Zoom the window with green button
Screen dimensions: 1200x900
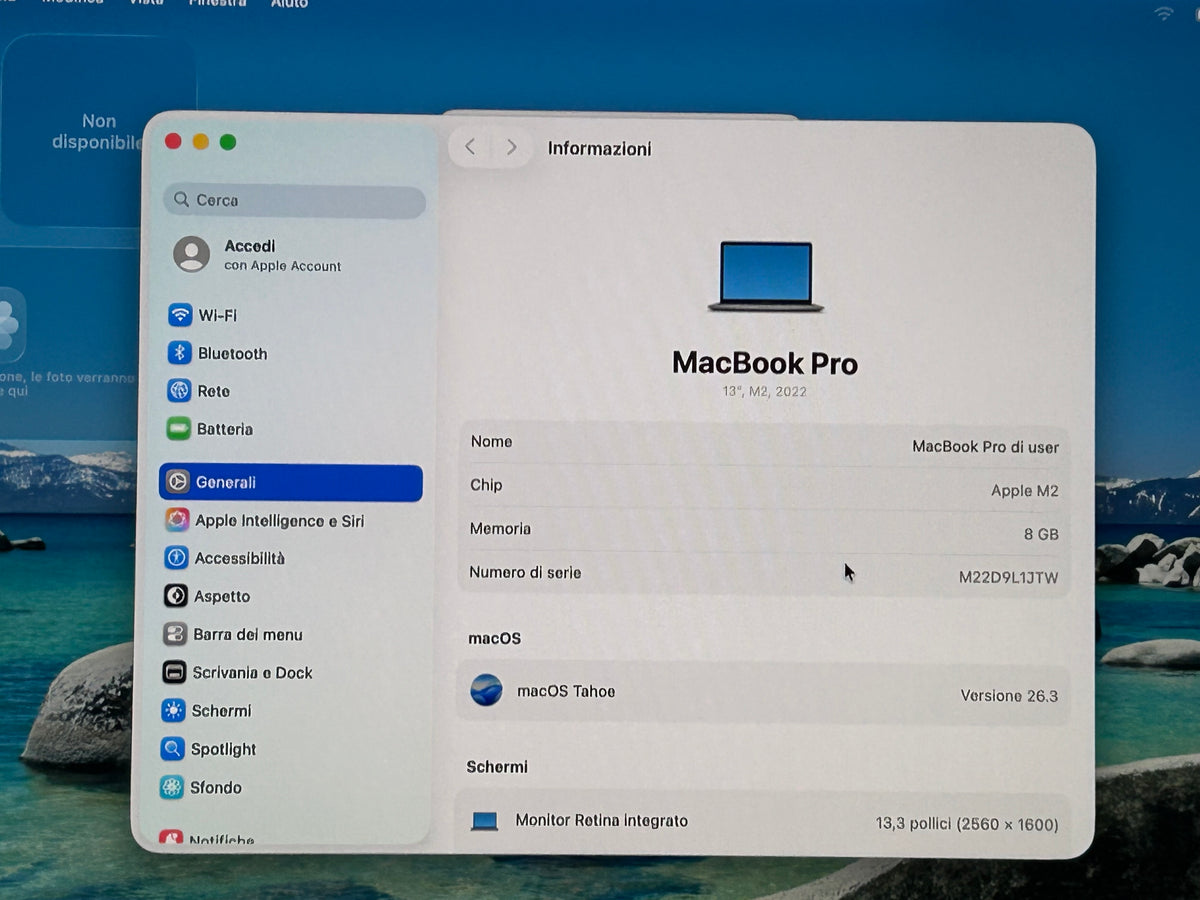point(228,142)
